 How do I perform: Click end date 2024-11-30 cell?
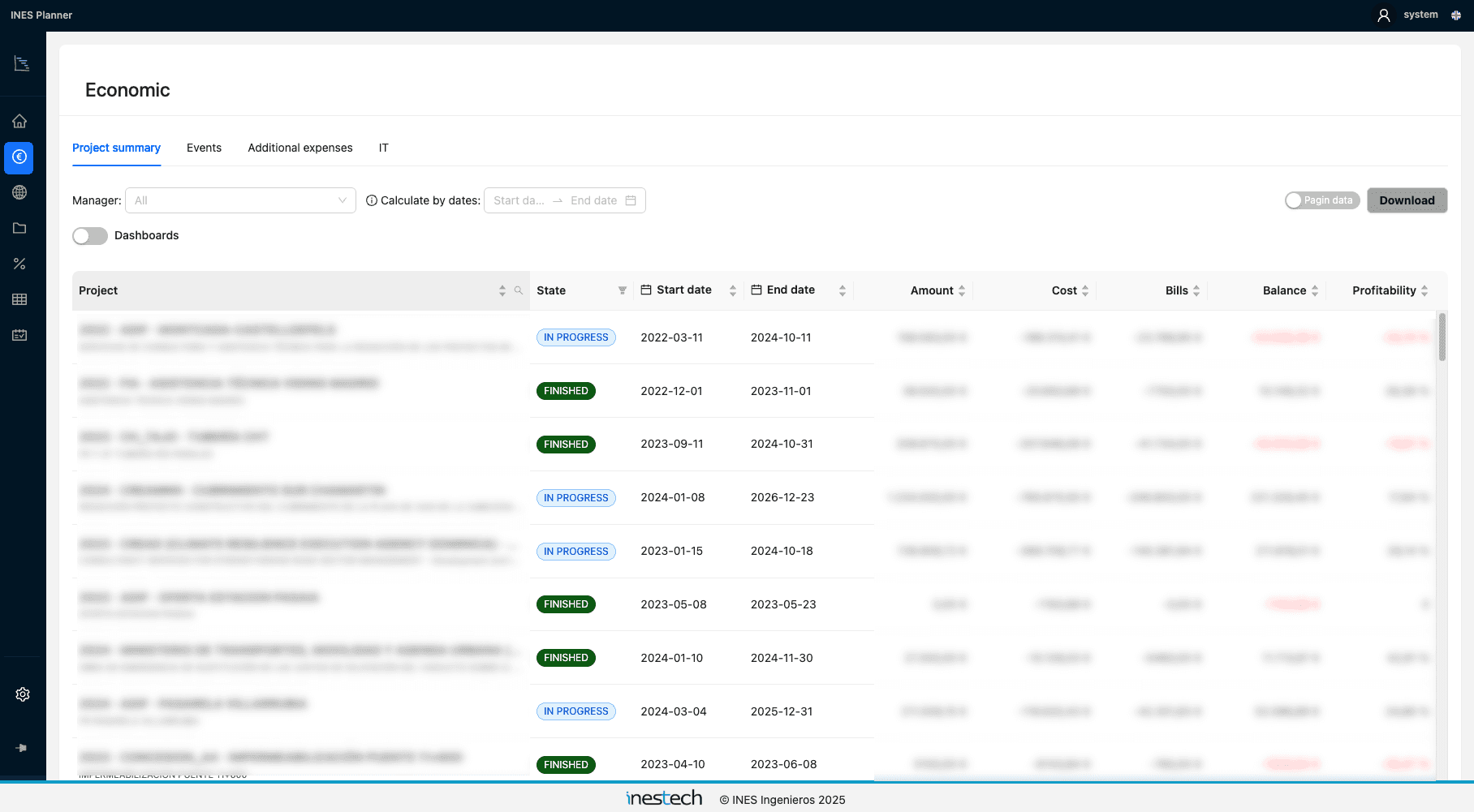coord(782,658)
